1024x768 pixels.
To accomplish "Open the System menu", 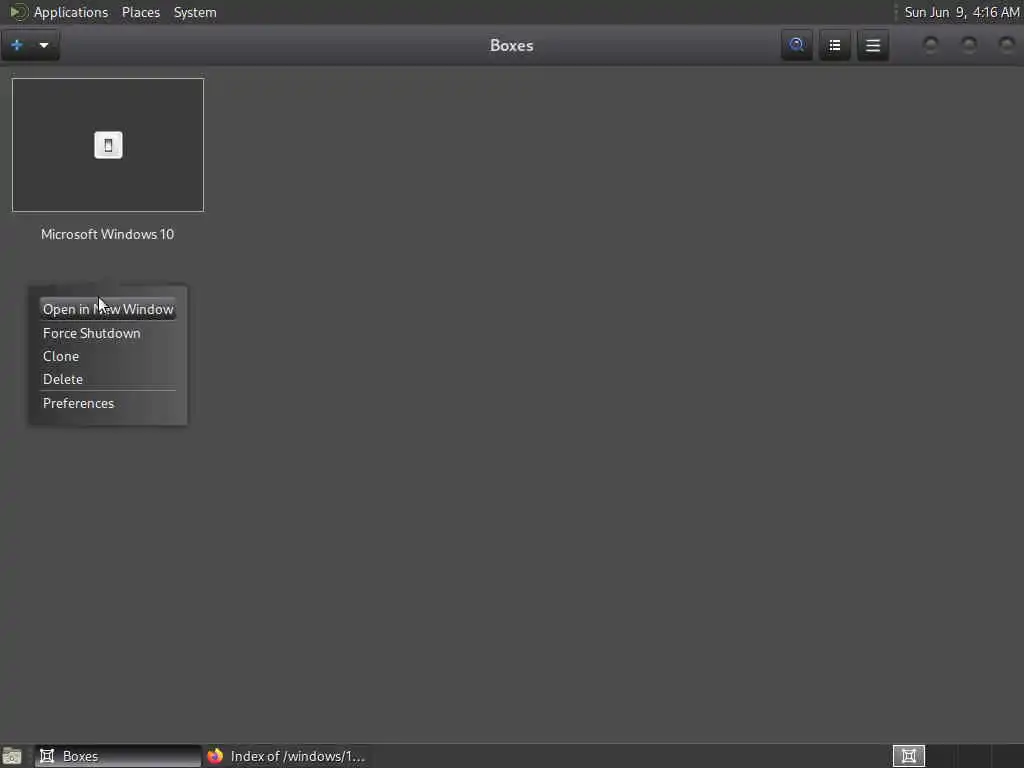I will [195, 12].
